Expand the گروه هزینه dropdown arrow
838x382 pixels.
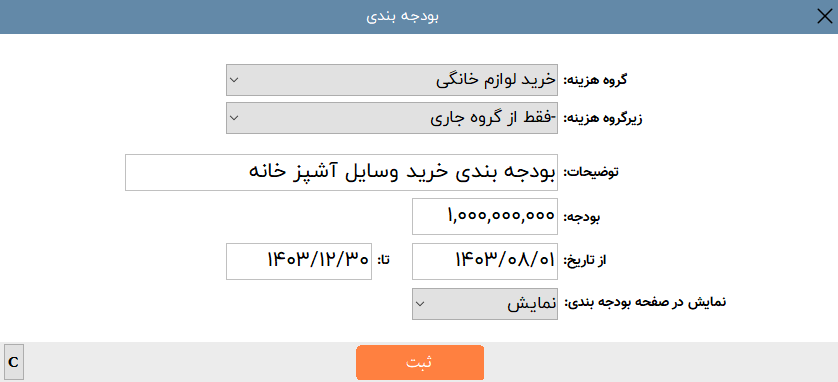pos(234,80)
